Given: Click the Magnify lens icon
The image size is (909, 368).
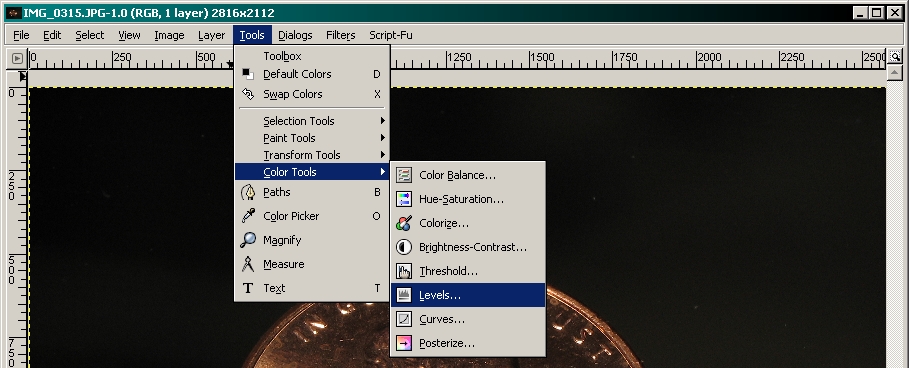Looking at the screenshot, I should (x=248, y=240).
